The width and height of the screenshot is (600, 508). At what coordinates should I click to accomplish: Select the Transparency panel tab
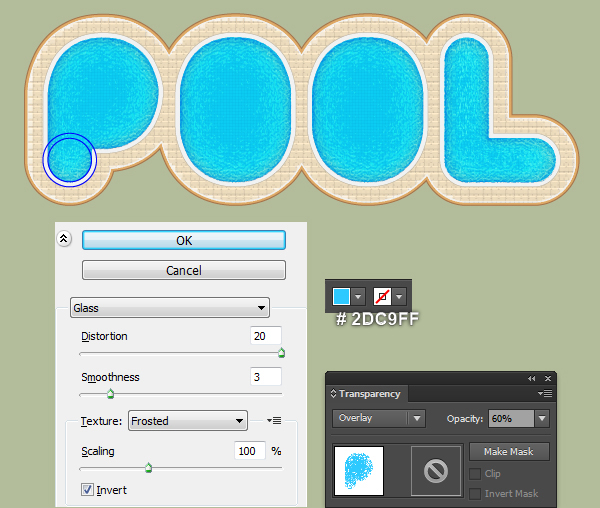pyautogui.click(x=368, y=394)
